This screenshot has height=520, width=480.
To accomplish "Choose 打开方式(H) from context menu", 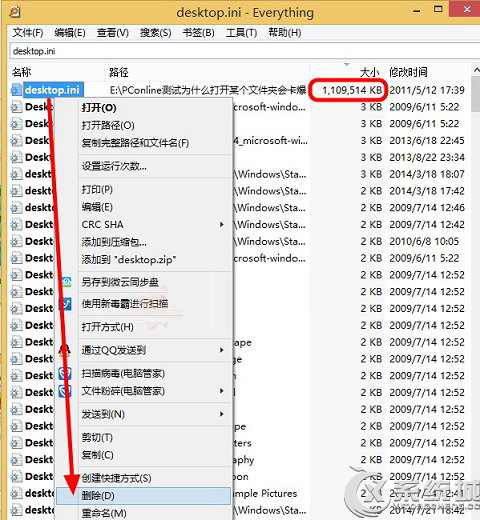I will pos(107,327).
